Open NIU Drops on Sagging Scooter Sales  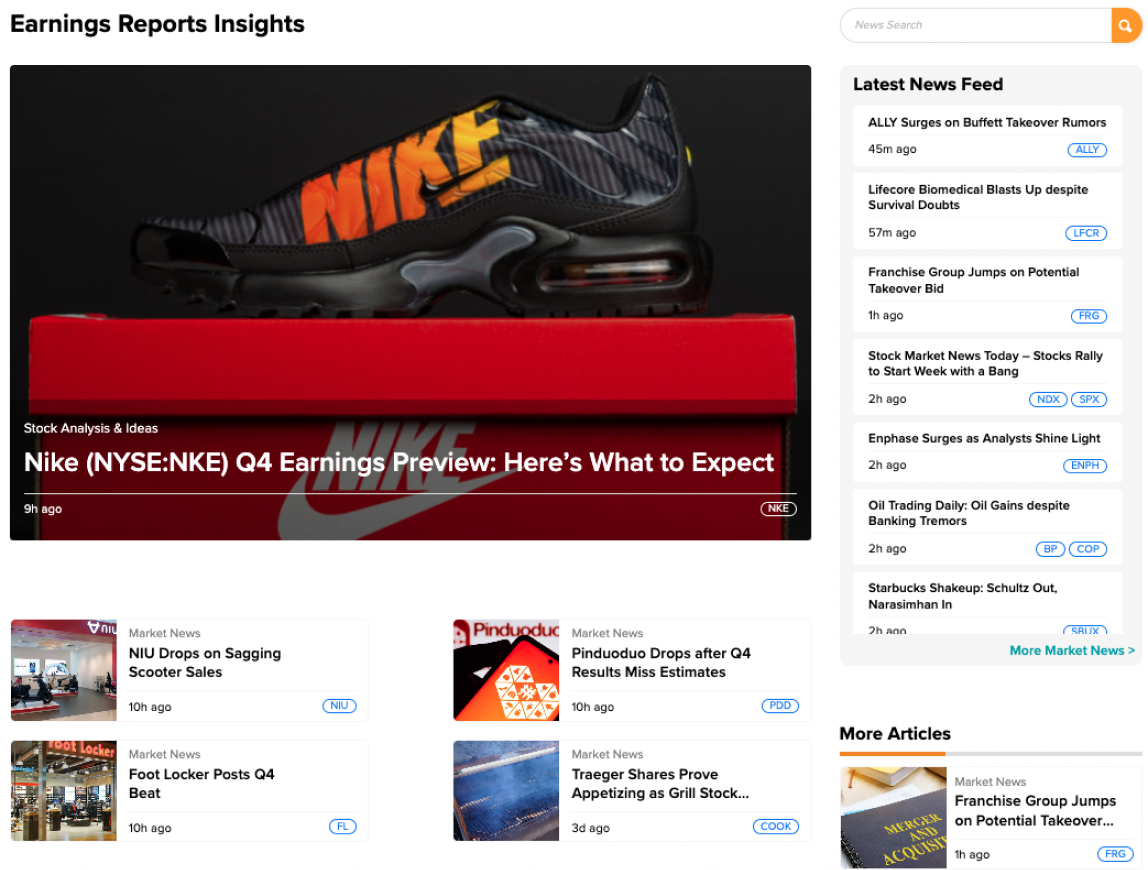tap(205, 662)
